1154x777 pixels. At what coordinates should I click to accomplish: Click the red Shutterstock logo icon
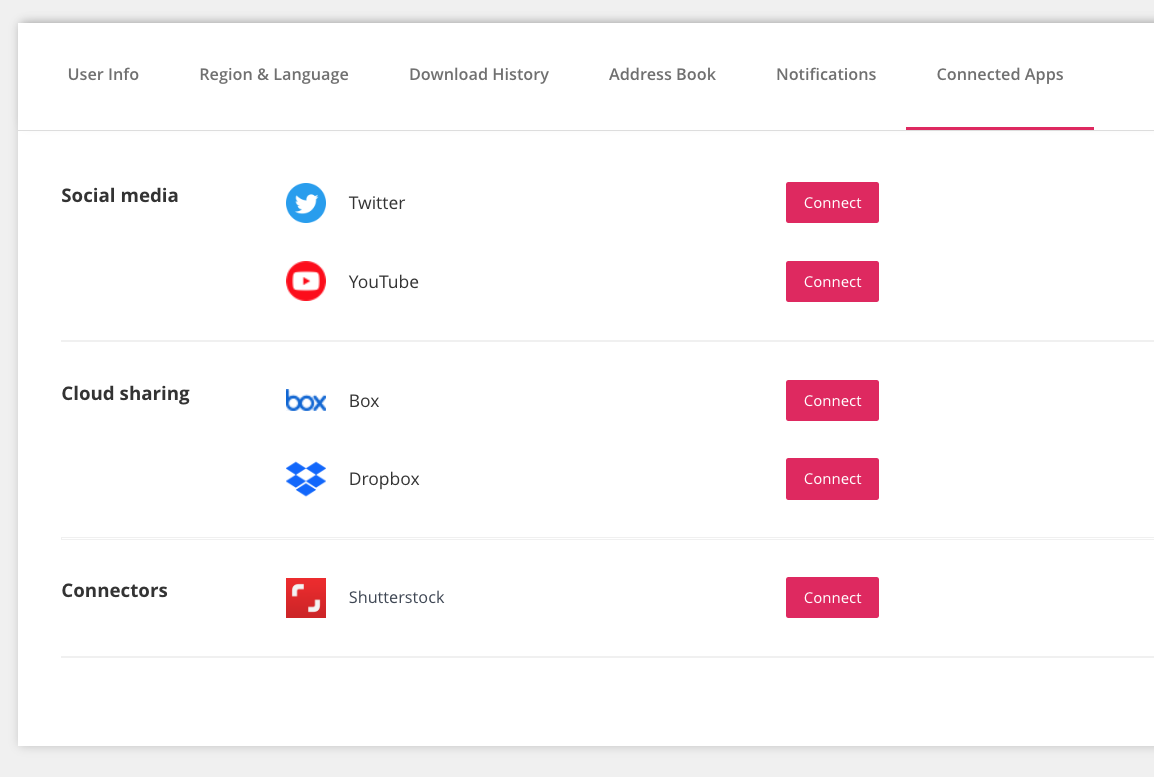306,598
